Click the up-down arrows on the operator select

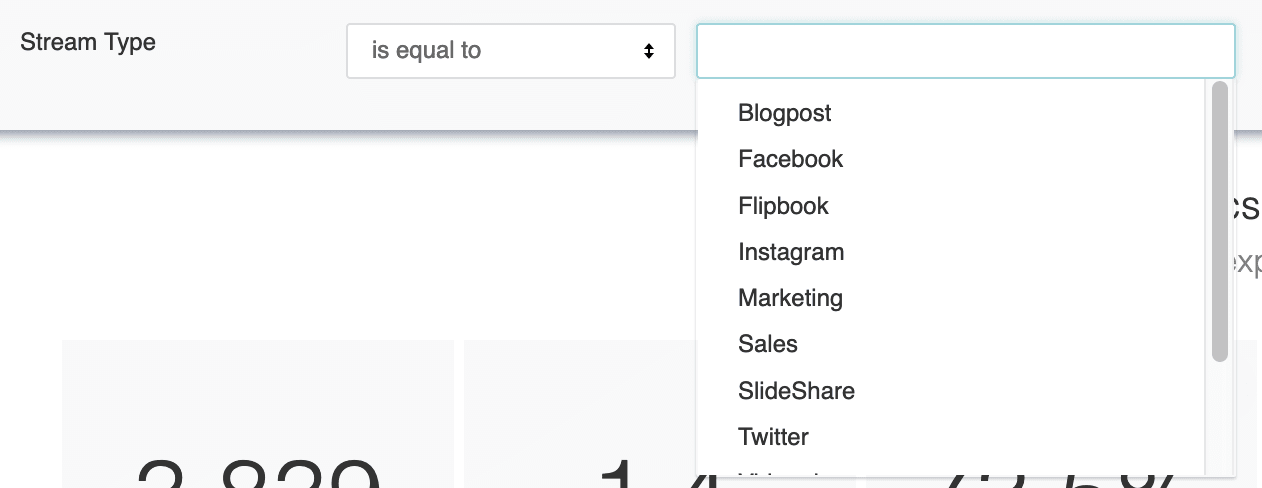pyautogui.click(x=649, y=51)
